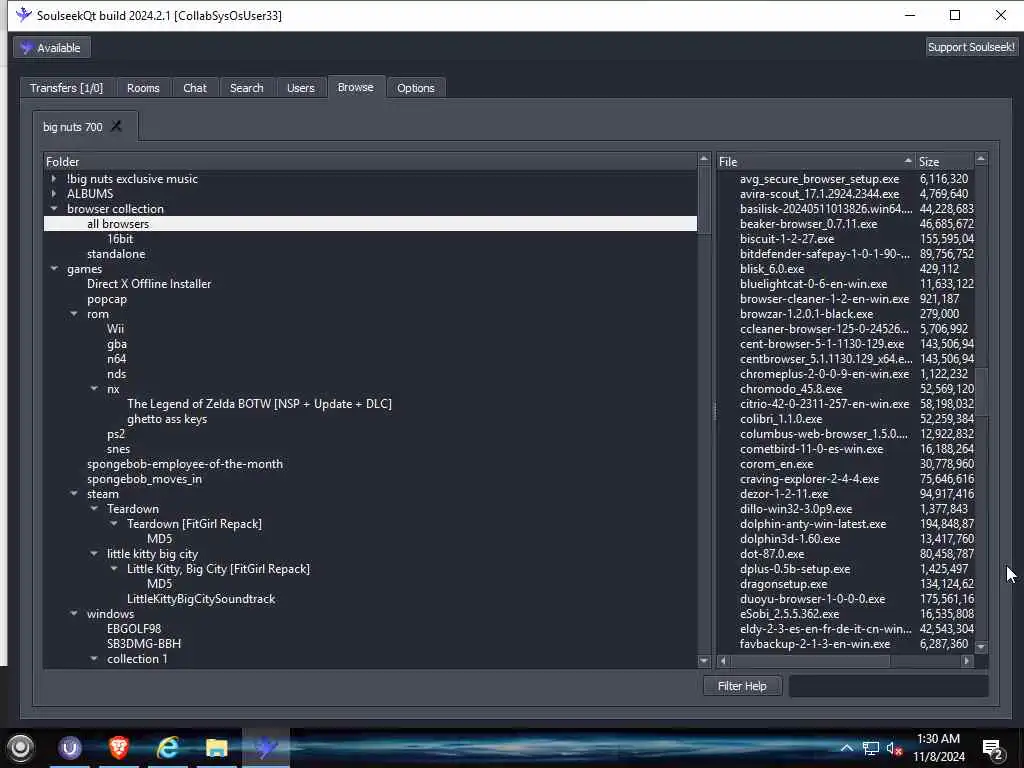Focus the file filter input field
Viewport: 1024px width, 768px height.
click(x=888, y=686)
